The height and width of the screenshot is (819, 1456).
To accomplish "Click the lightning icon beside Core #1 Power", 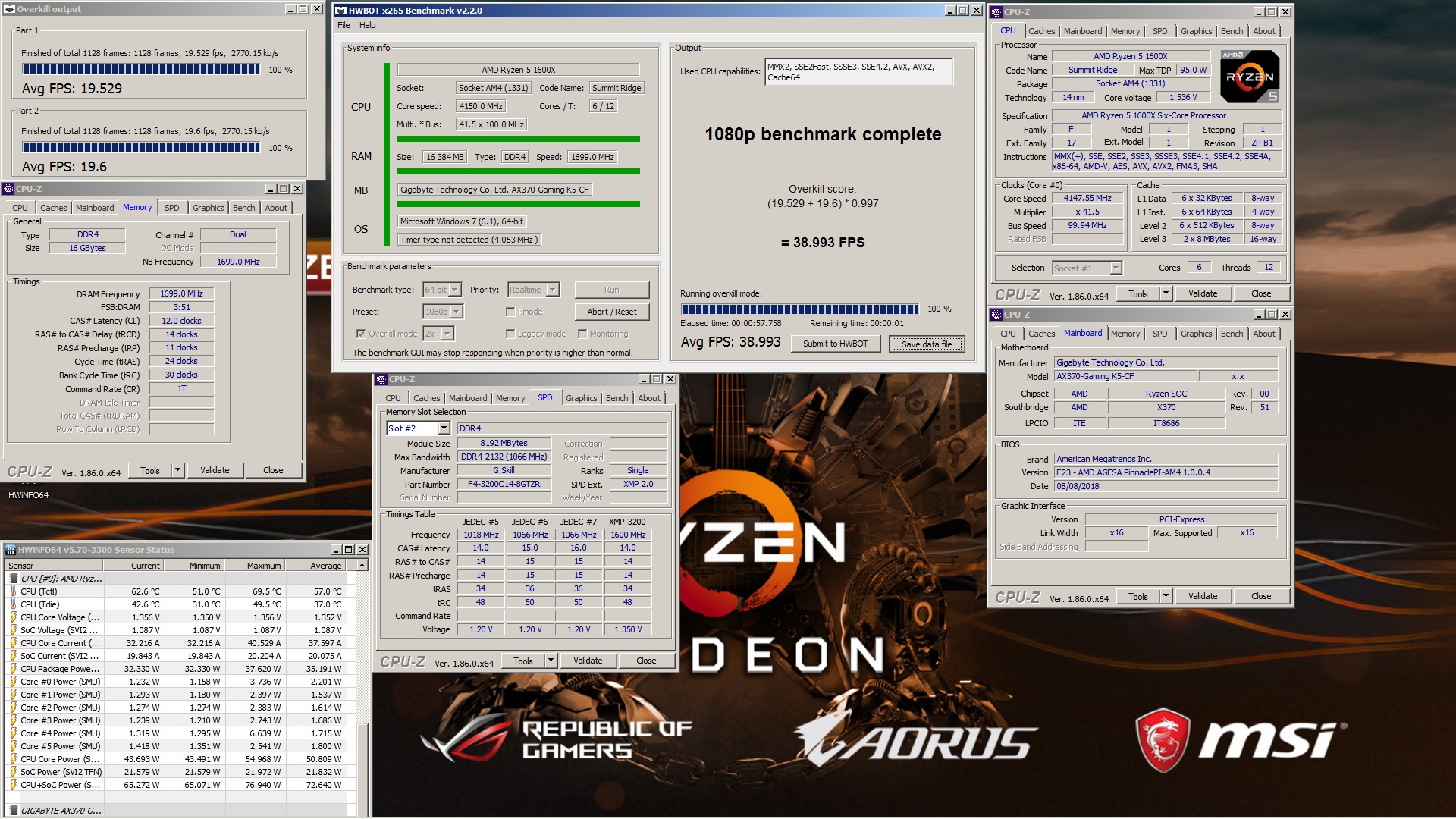I will (13, 695).
